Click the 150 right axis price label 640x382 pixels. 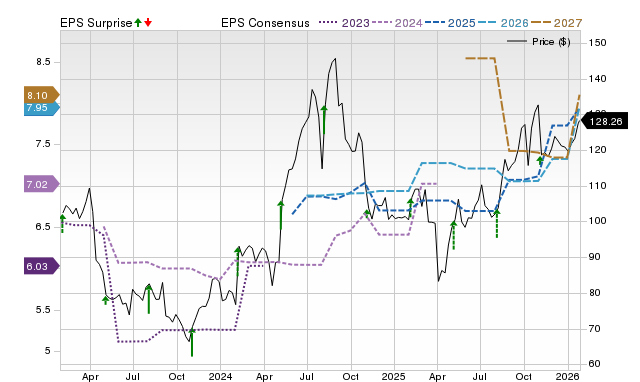click(x=598, y=42)
